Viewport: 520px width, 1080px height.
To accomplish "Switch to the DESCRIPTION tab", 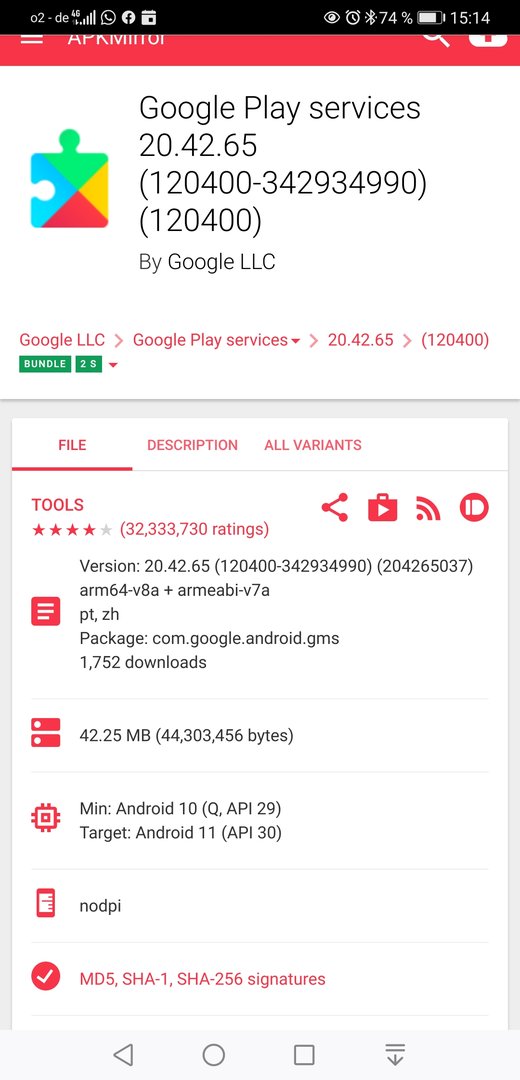I will [192, 445].
